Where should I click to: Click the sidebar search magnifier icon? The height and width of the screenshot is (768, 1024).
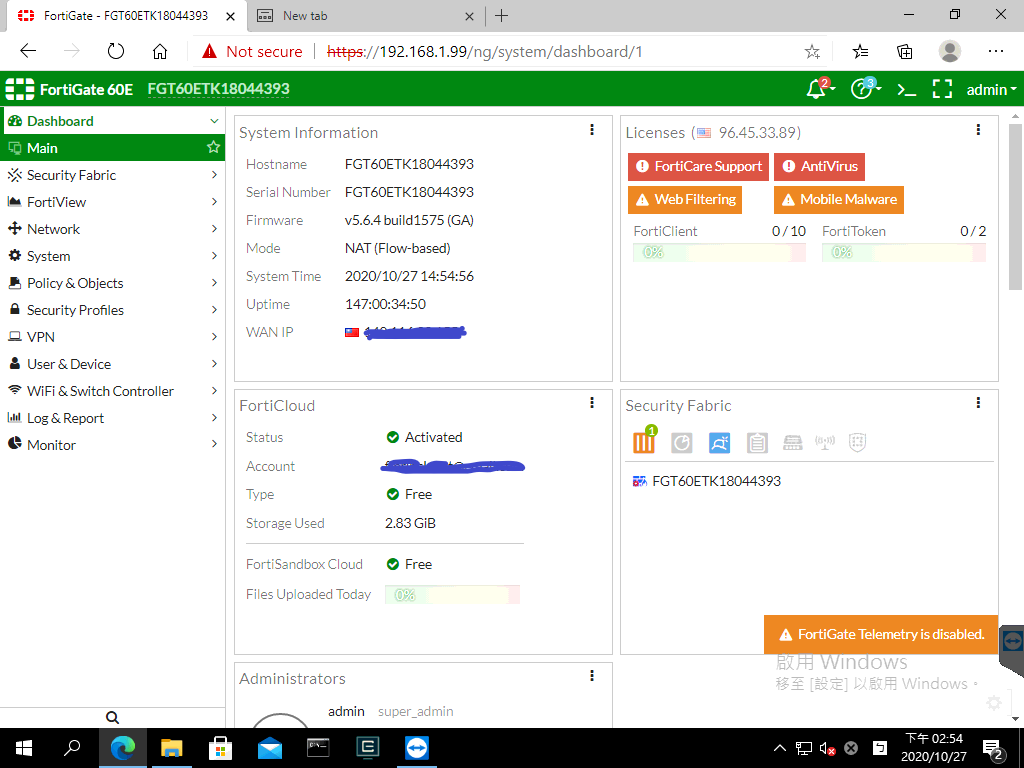(112, 718)
